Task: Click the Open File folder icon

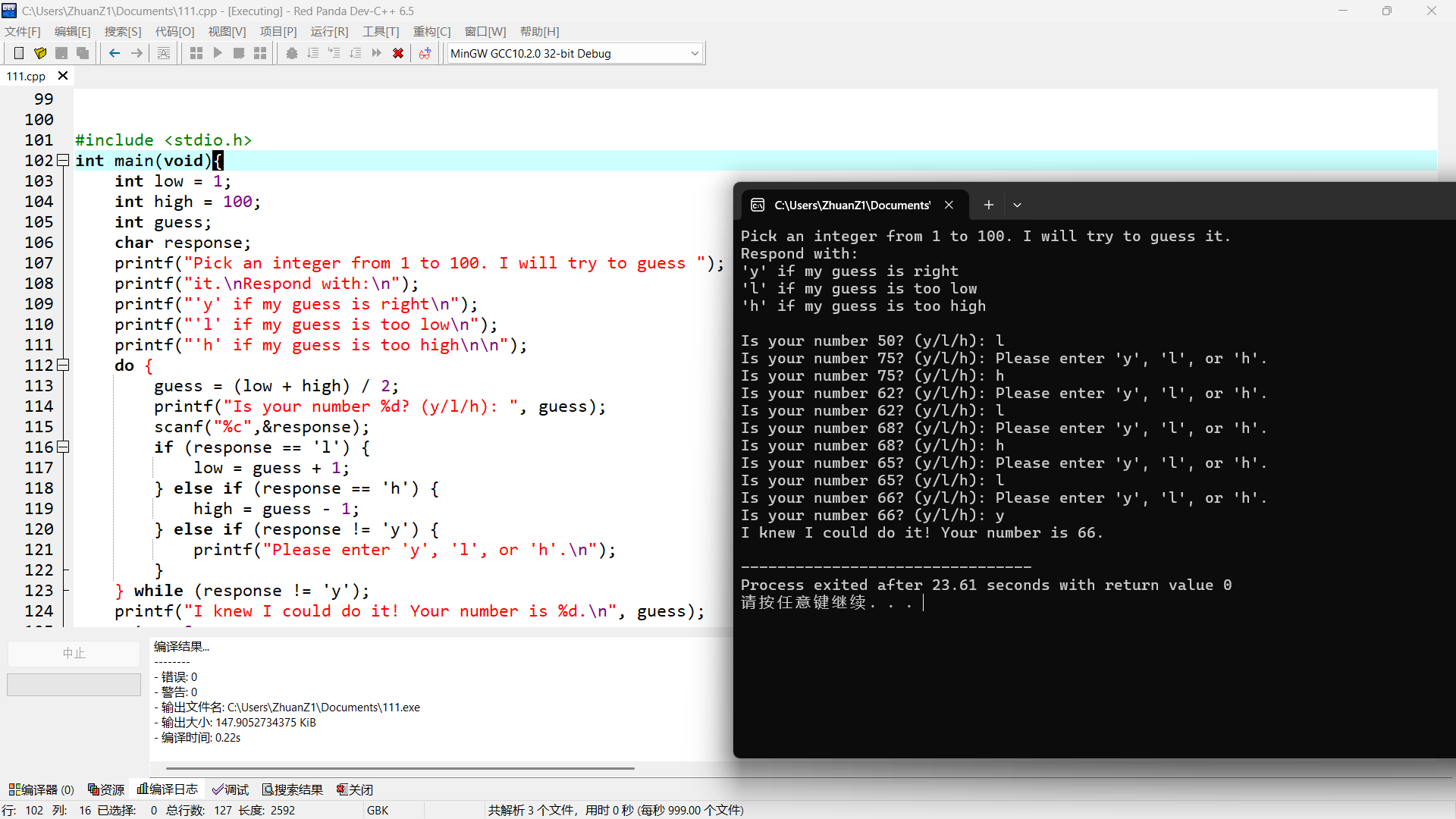Action: (x=40, y=53)
